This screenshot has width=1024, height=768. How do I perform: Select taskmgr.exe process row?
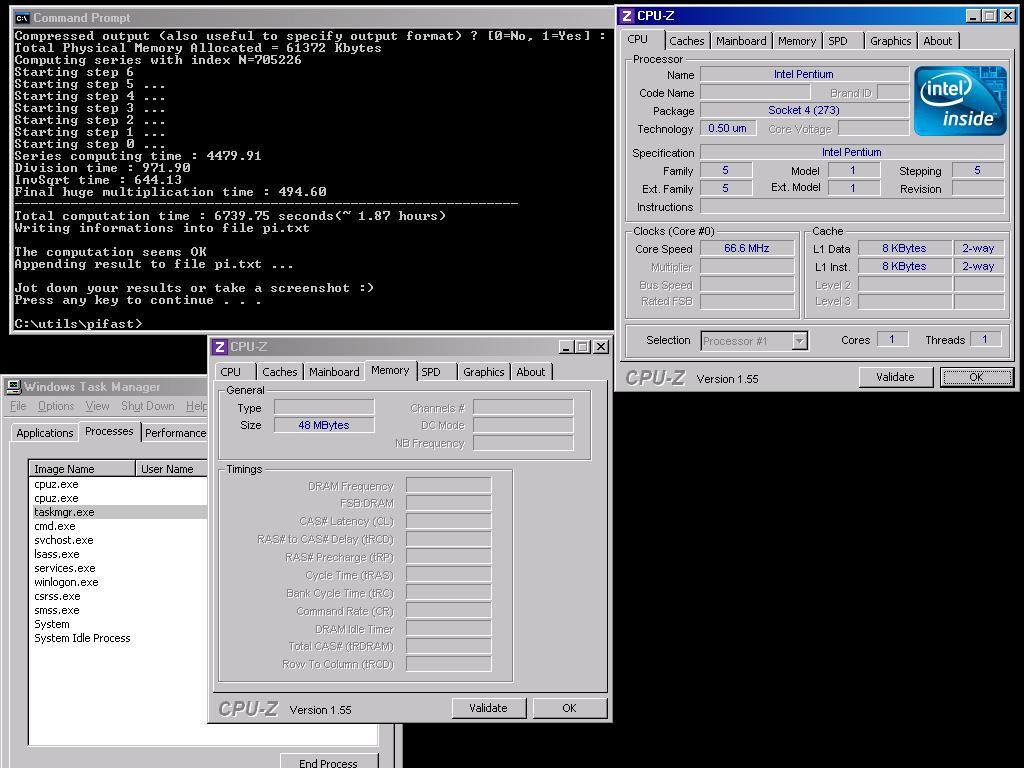point(118,513)
